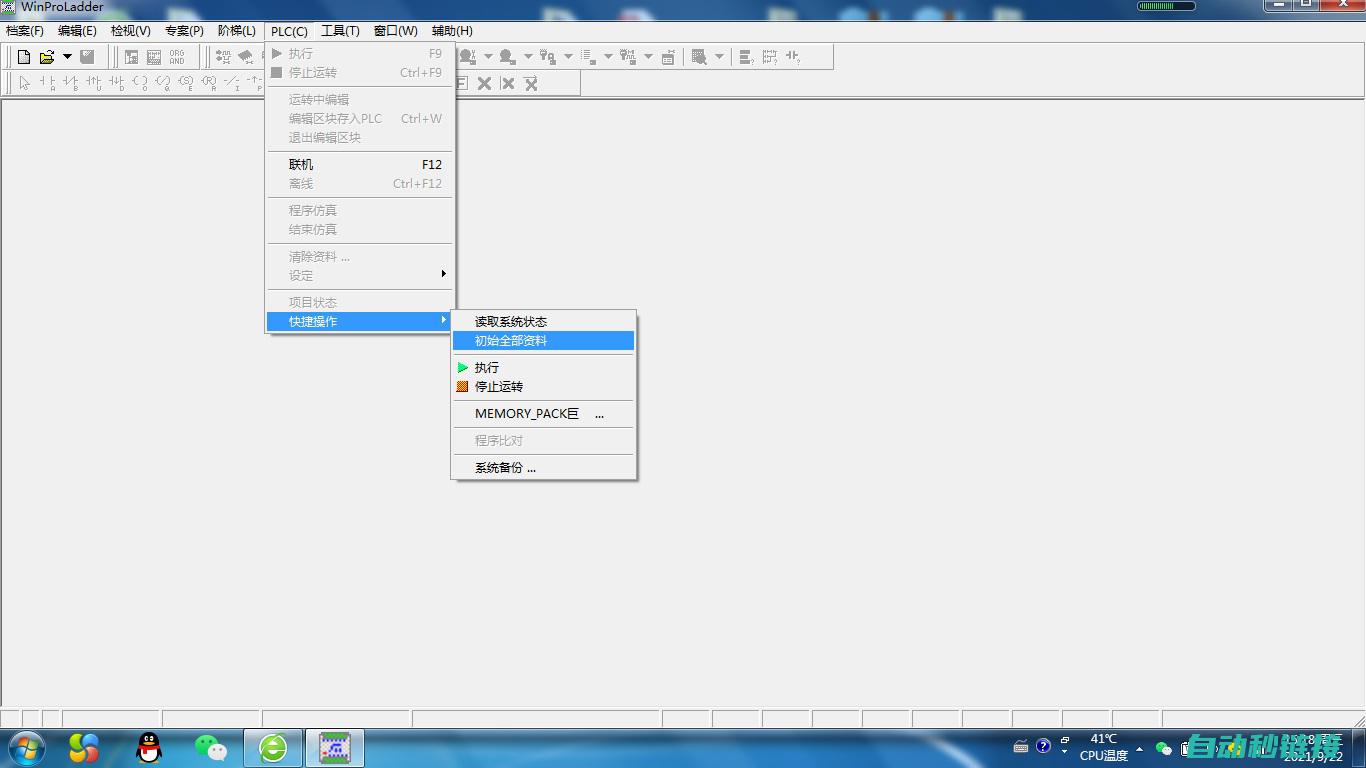Image resolution: width=1366 pixels, height=768 pixels.
Task: Click the blue help question mark tray icon
Action: 1043,746
